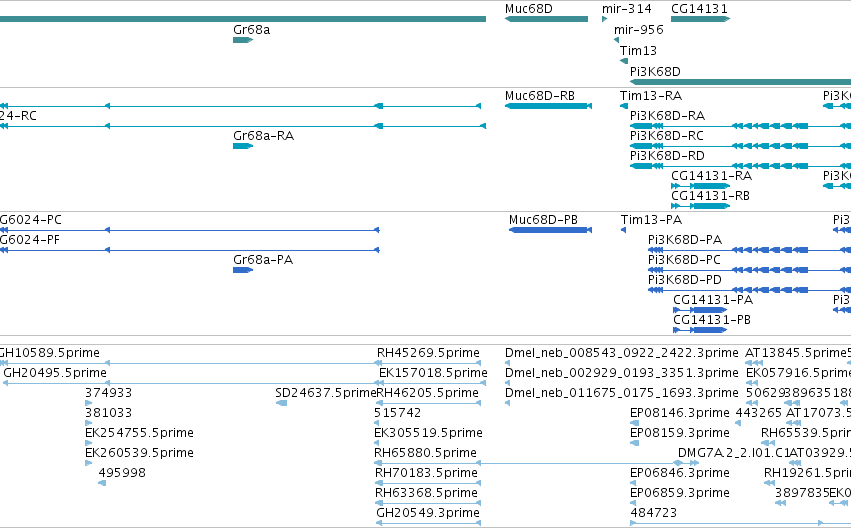This screenshot has height=528, width=851.
Task: Select the GH20495.5prime EST
Action: pos(55,373)
